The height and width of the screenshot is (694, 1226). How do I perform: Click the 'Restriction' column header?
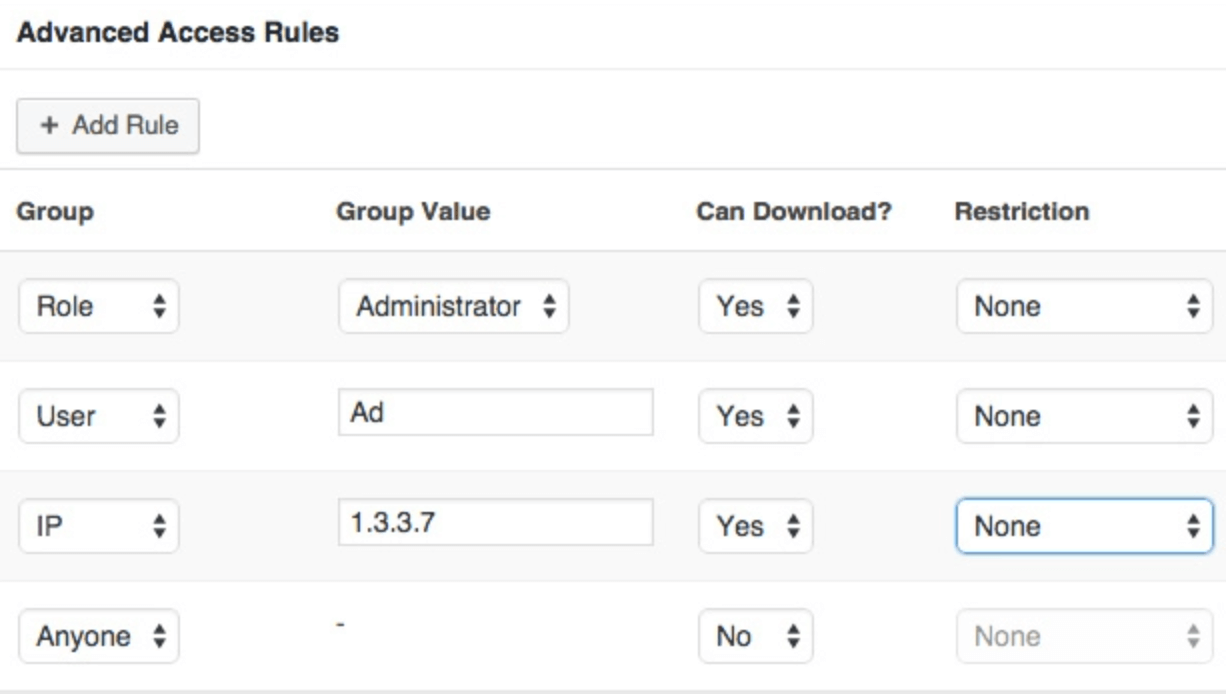(1021, 212)
